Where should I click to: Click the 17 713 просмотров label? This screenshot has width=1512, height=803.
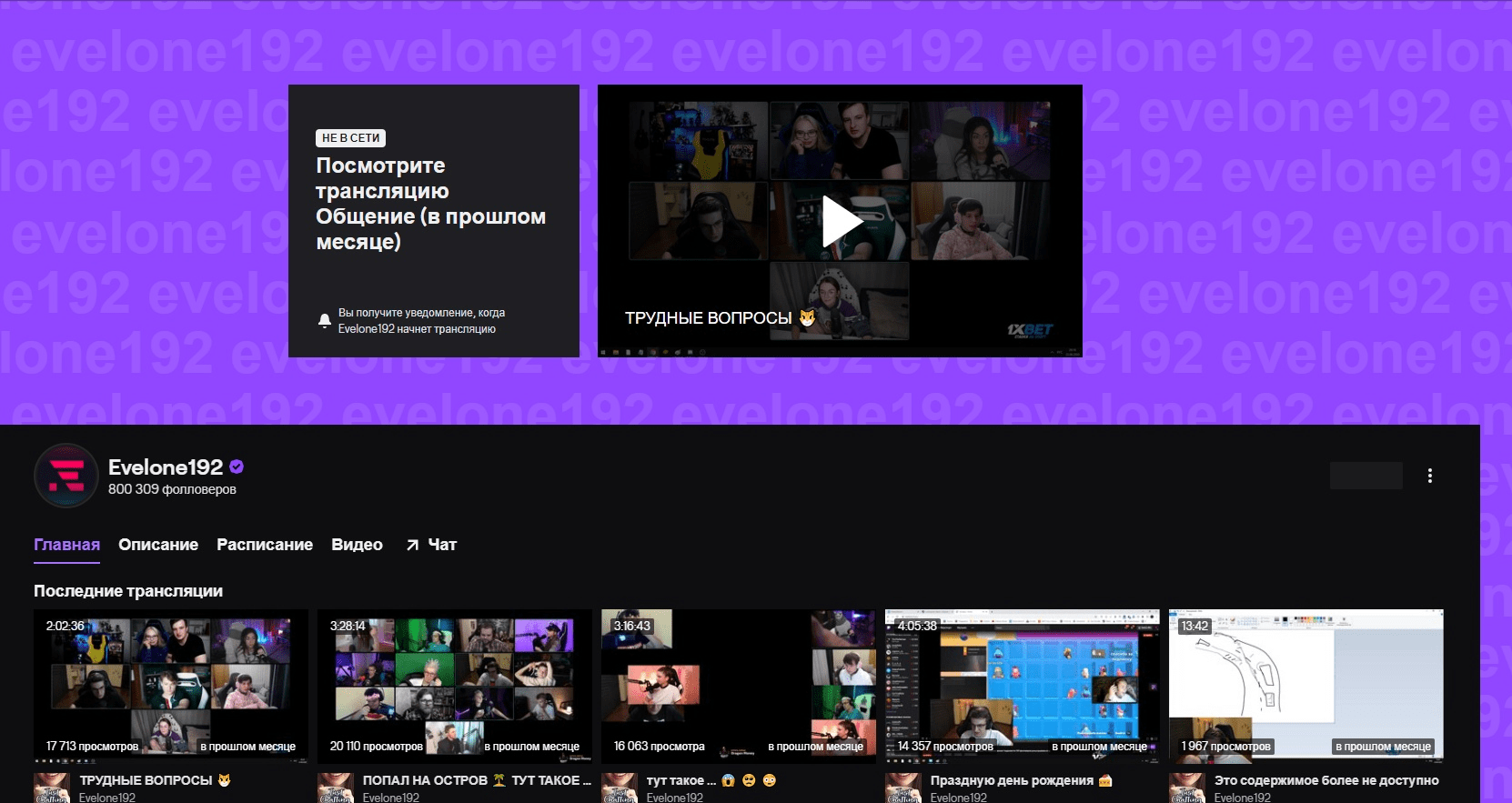[x=92, y=747]
